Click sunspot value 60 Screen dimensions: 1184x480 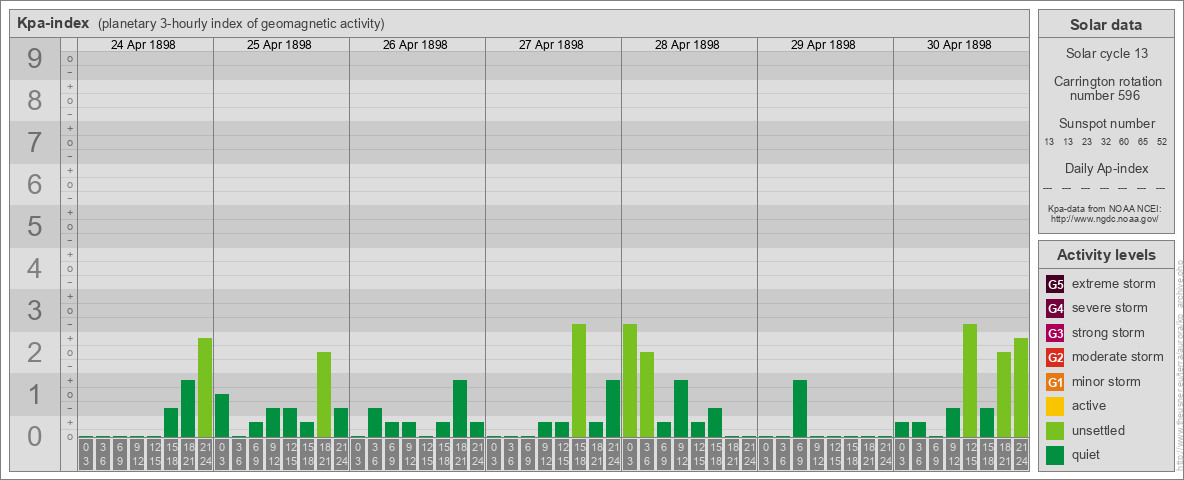click(1124, 142)
